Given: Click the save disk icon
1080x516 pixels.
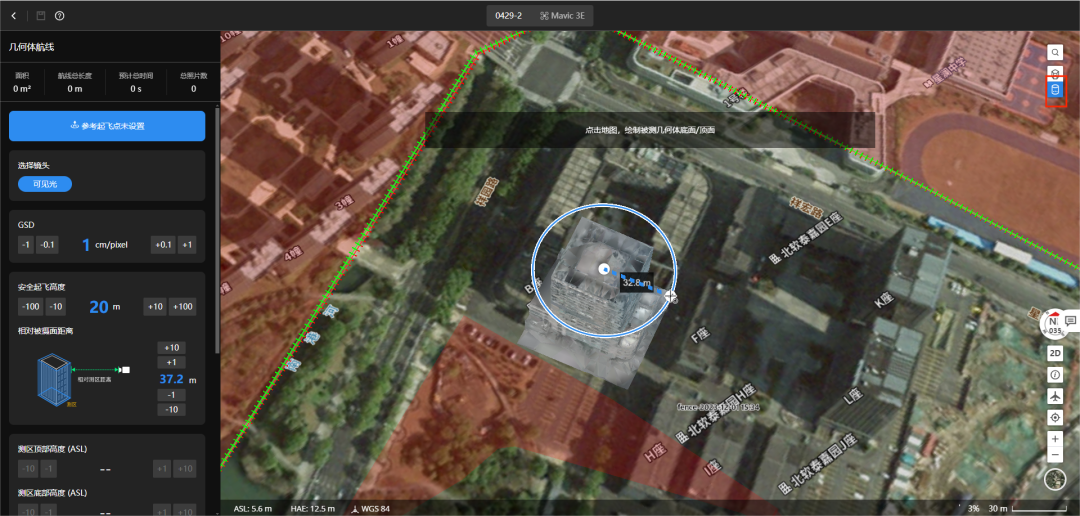Looking at the screenshot, I should point(41,16).
